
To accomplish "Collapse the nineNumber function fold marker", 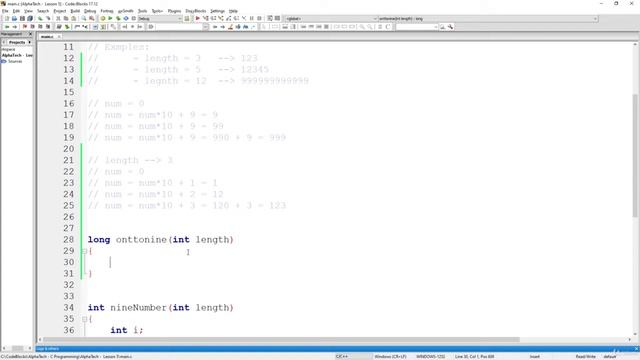I will (84, 319).
